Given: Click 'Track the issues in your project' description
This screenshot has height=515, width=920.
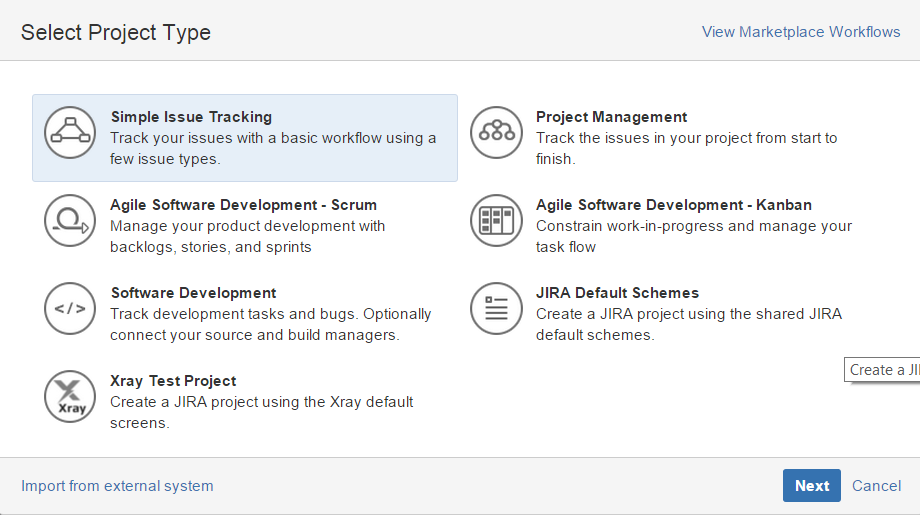Looking at the screenshot, I should [x=686, y=148].
